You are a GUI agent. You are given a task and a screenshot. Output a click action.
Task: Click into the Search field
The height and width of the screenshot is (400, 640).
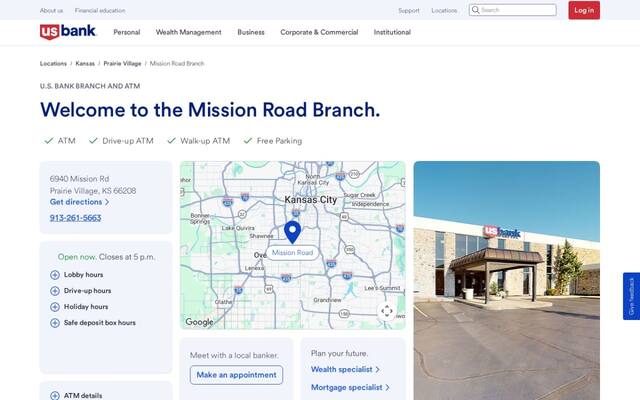(513, 10)
